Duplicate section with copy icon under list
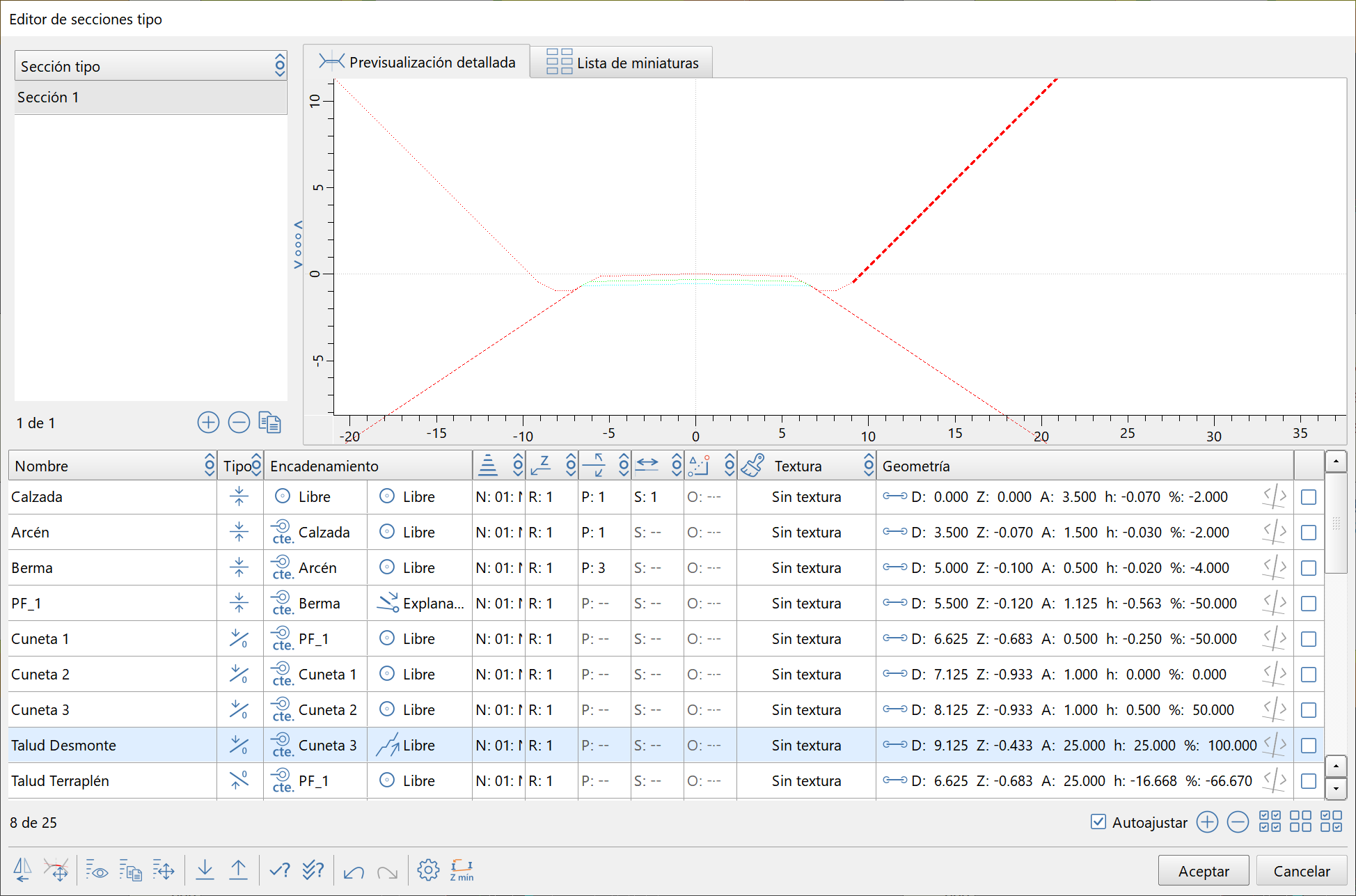This screenshot has width=1356, height=896. click(269, 423)
